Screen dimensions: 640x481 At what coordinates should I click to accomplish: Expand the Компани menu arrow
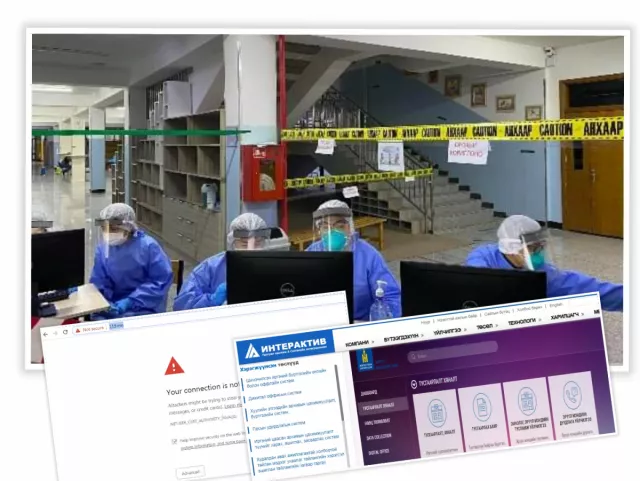click(372, 342)
